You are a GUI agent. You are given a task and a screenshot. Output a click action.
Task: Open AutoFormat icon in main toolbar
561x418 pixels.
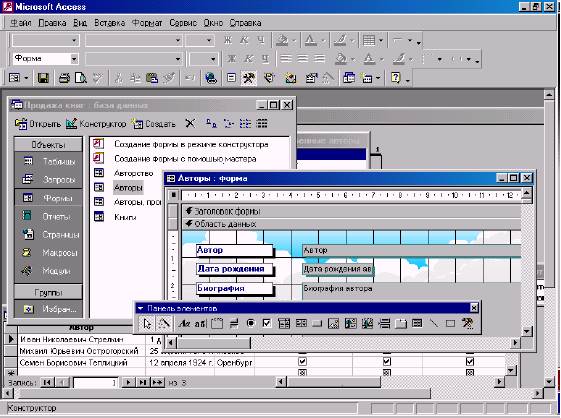269,78
